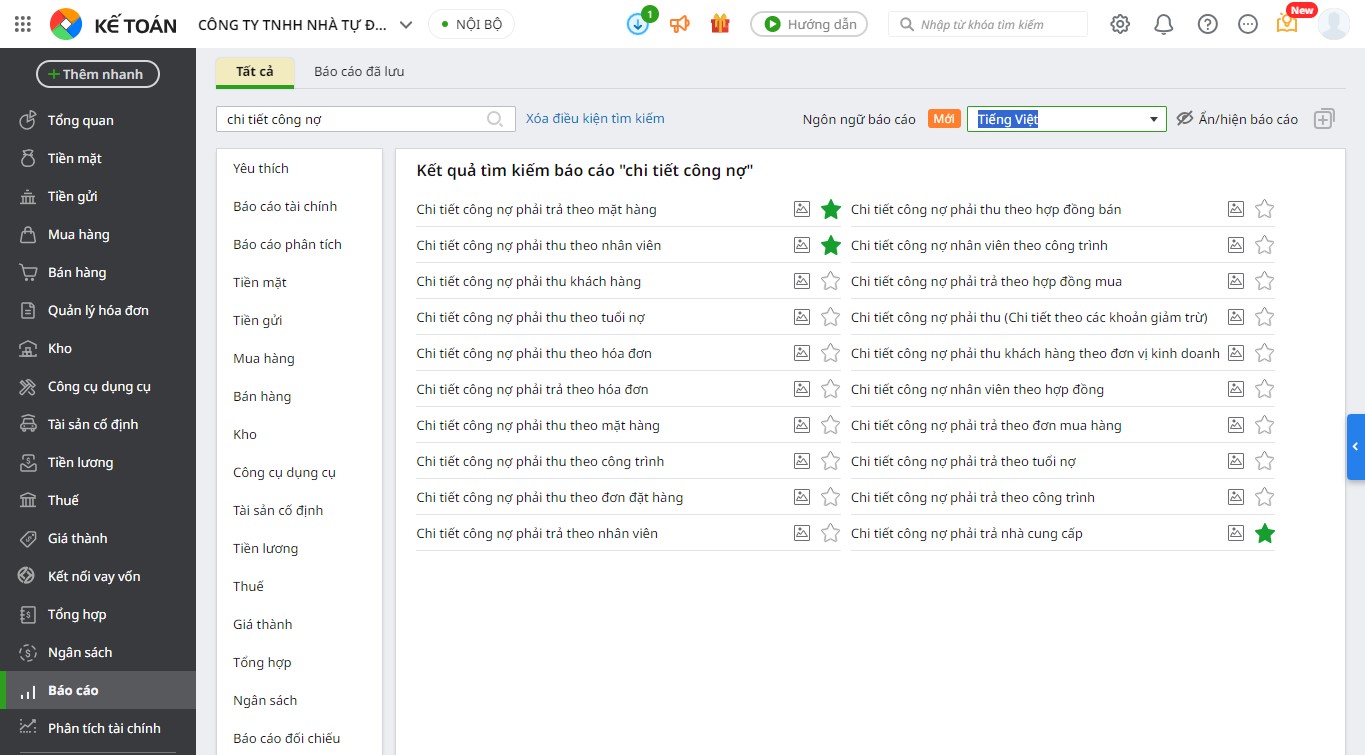1365x755 pixels.
Task: Preview image for Chi tiết công nợ phải trả theo tuổi nợ
Action: (1236, 461)
